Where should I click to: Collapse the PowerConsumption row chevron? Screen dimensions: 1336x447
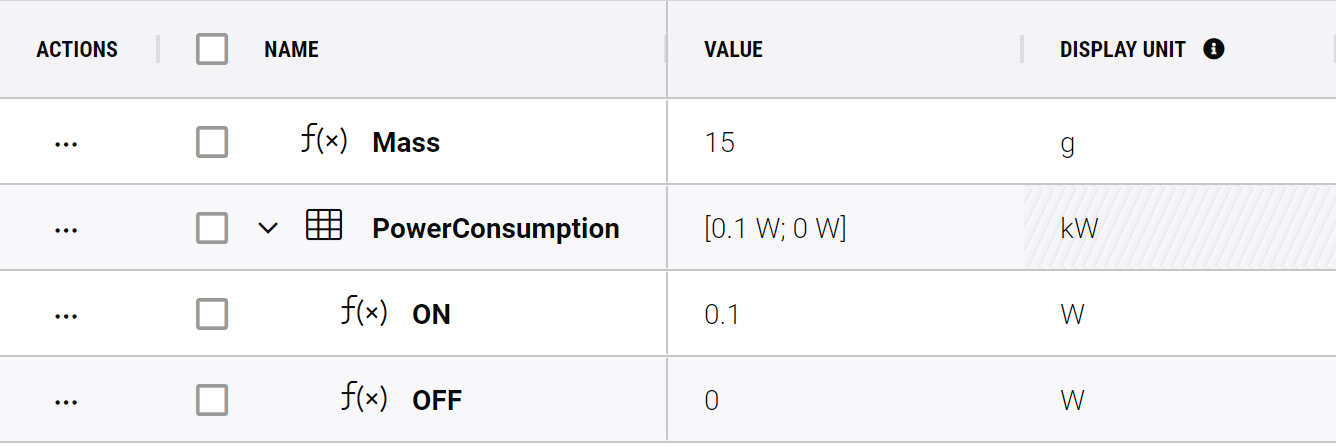click(x=268, y=228)
